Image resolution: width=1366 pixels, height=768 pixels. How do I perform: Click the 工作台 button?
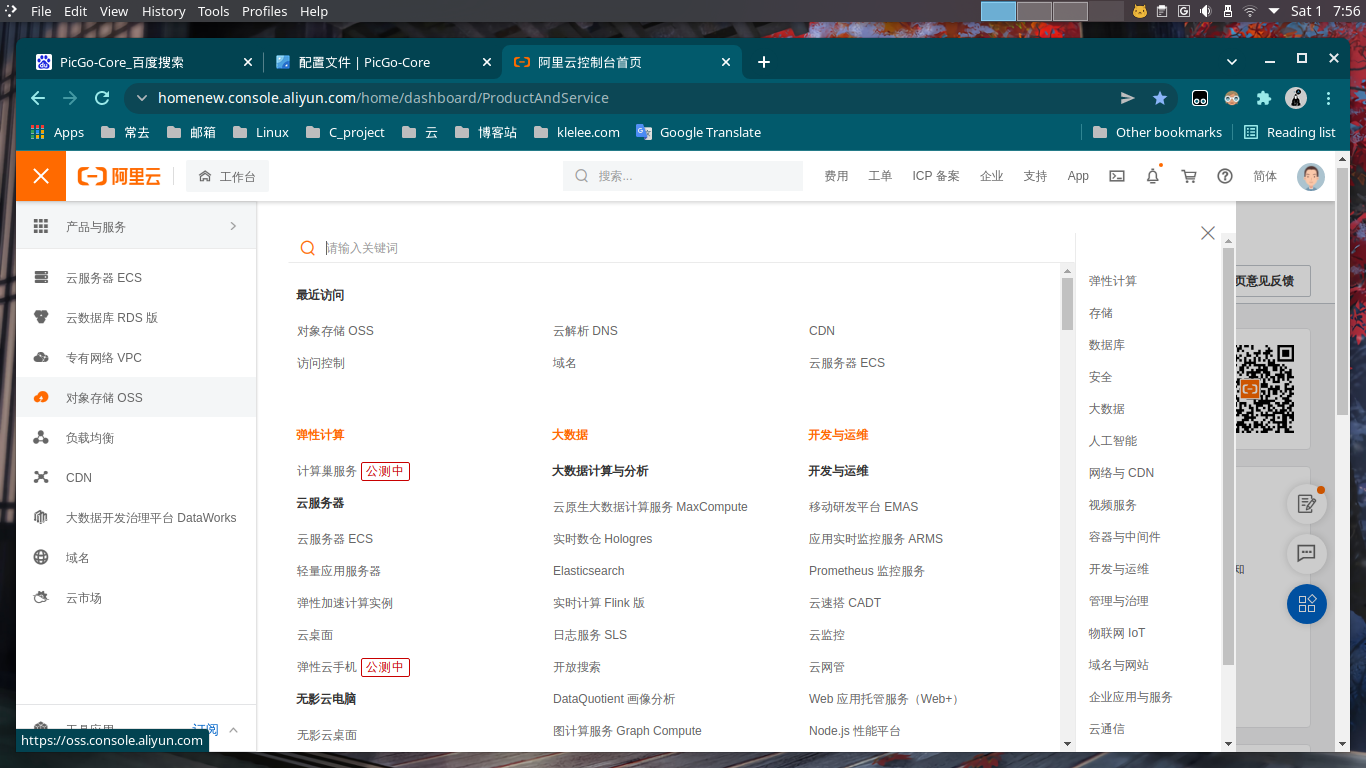click(227, 176)
